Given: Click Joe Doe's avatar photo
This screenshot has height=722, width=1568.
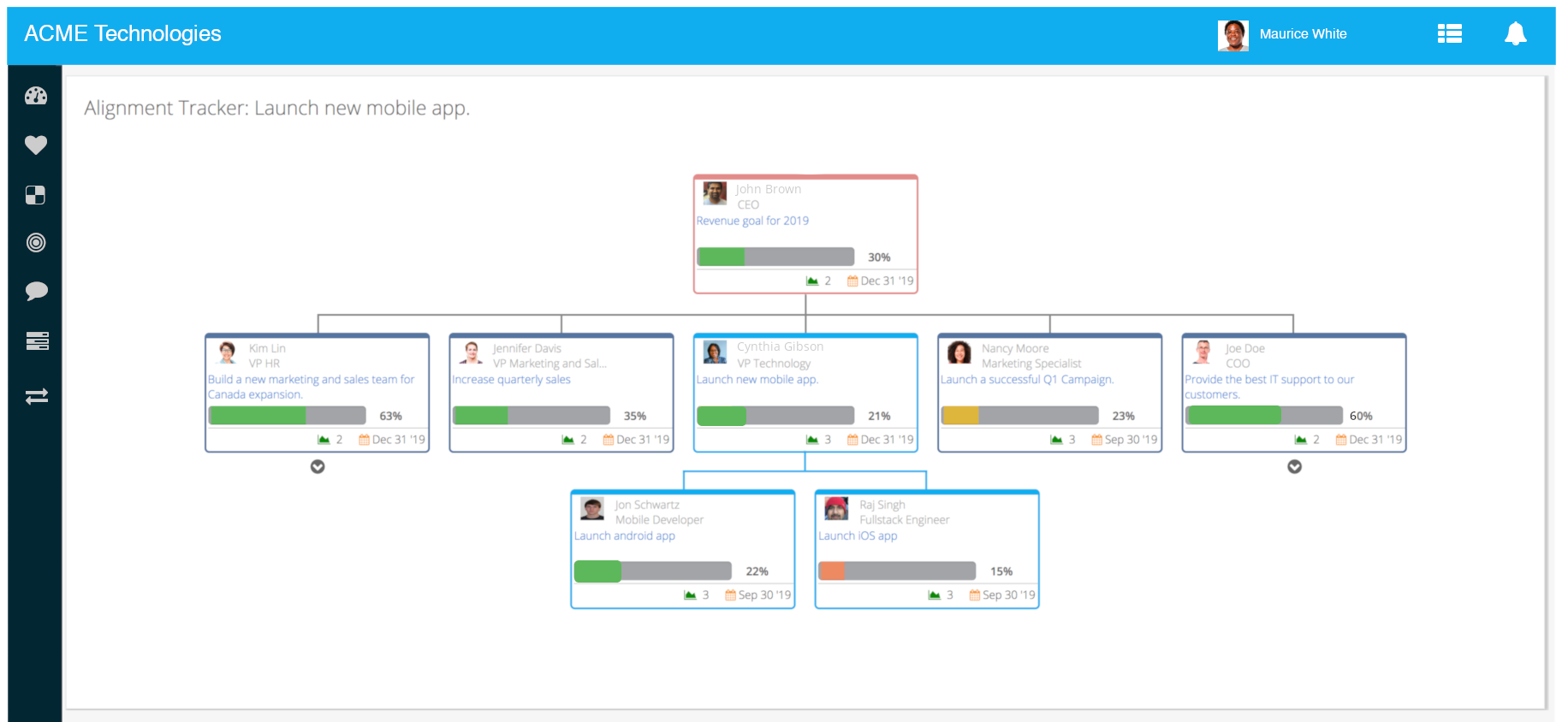Looking at the screenshot, I should click(x=1203, y=352).
